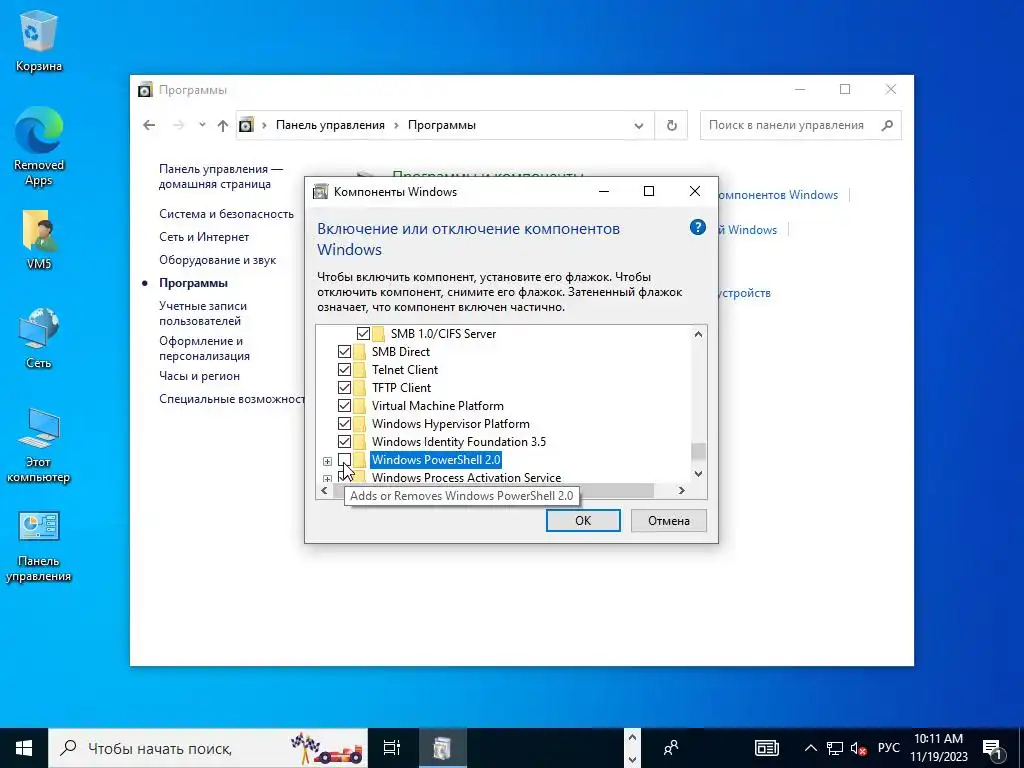Uncheck Windows Identity Foundation 3.5 checkbox

(x=344, y=441)
